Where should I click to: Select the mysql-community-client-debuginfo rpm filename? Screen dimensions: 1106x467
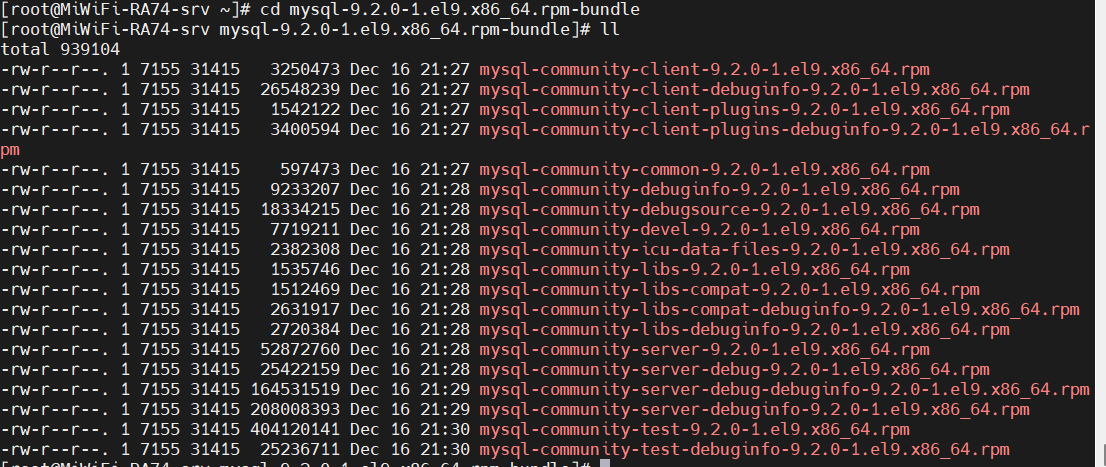click(x=754, y=90)
